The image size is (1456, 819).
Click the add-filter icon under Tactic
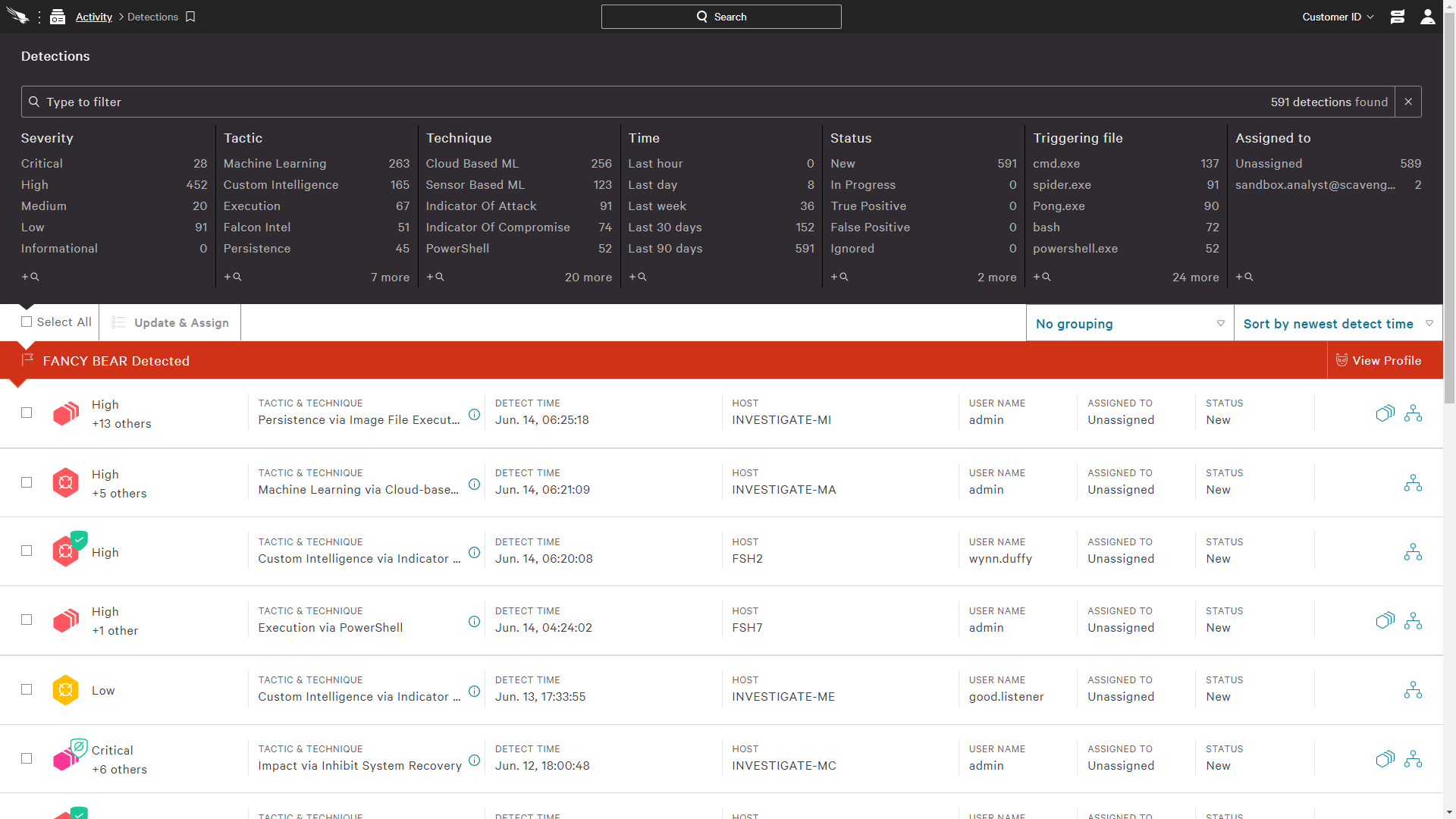(x=233, y=277)
